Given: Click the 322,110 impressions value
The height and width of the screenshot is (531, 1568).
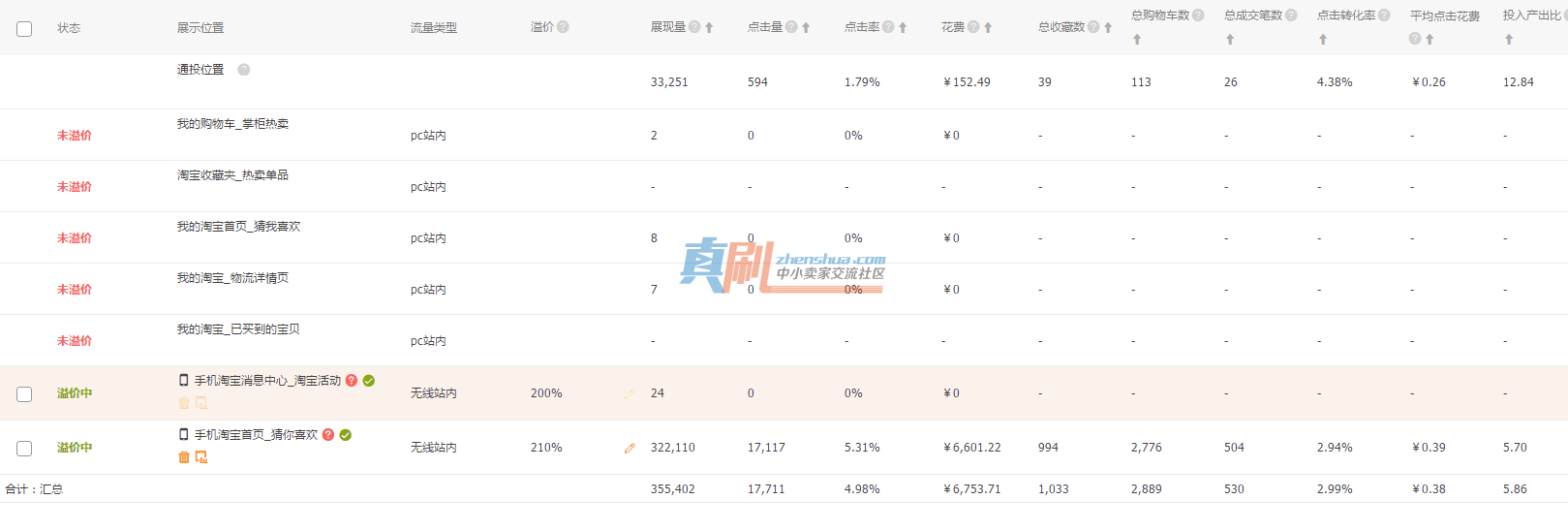Looking at the screenshot, I should 673,448.
